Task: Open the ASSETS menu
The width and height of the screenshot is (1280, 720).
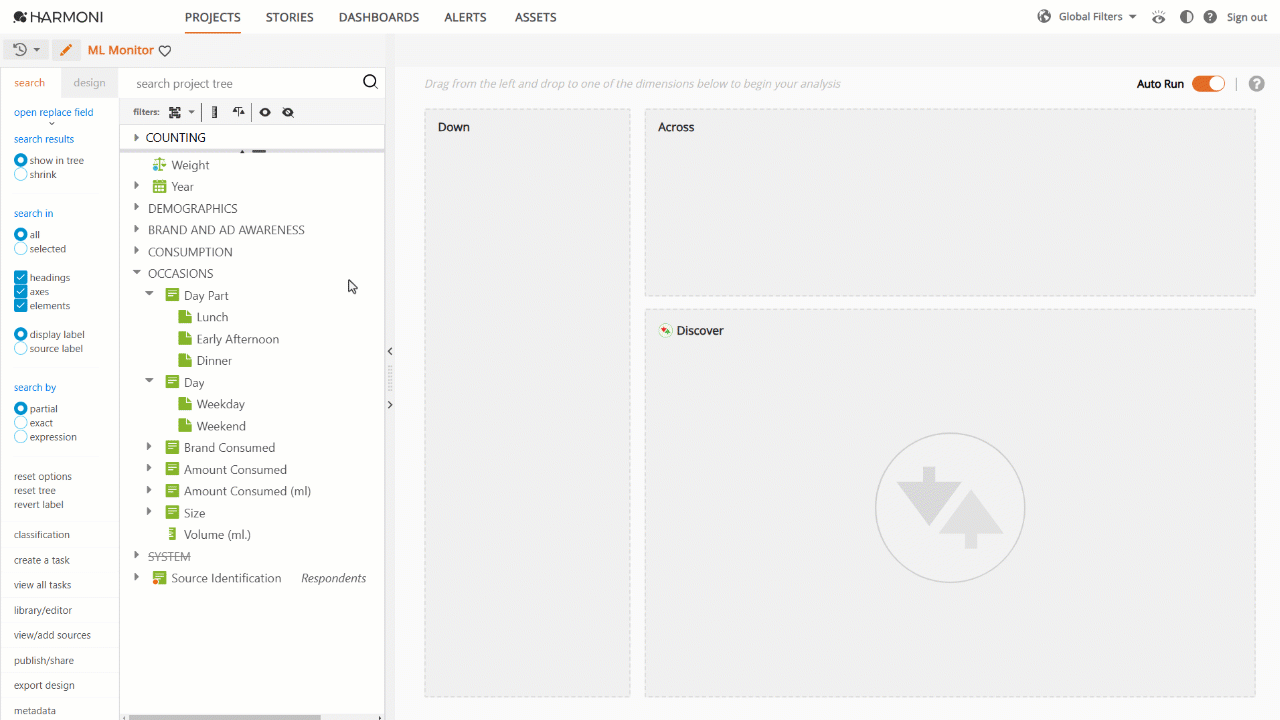Action: coord(536,17)
